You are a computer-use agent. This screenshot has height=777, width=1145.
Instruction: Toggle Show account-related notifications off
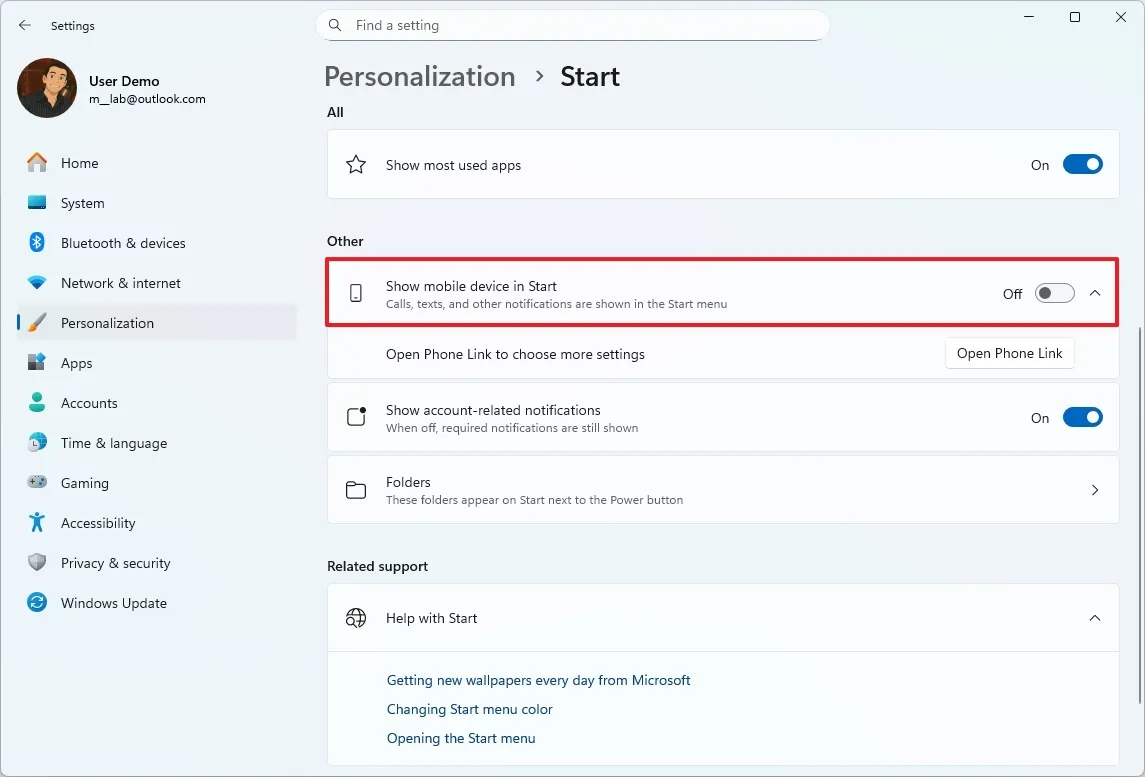(1083, 417)
